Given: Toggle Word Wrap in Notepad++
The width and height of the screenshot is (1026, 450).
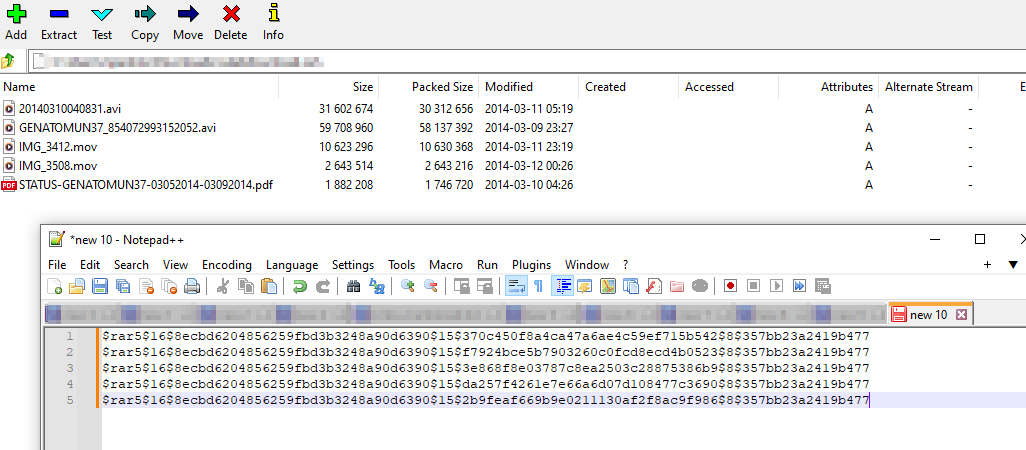Looking at the screenshot, I should (x=516, y=286).
